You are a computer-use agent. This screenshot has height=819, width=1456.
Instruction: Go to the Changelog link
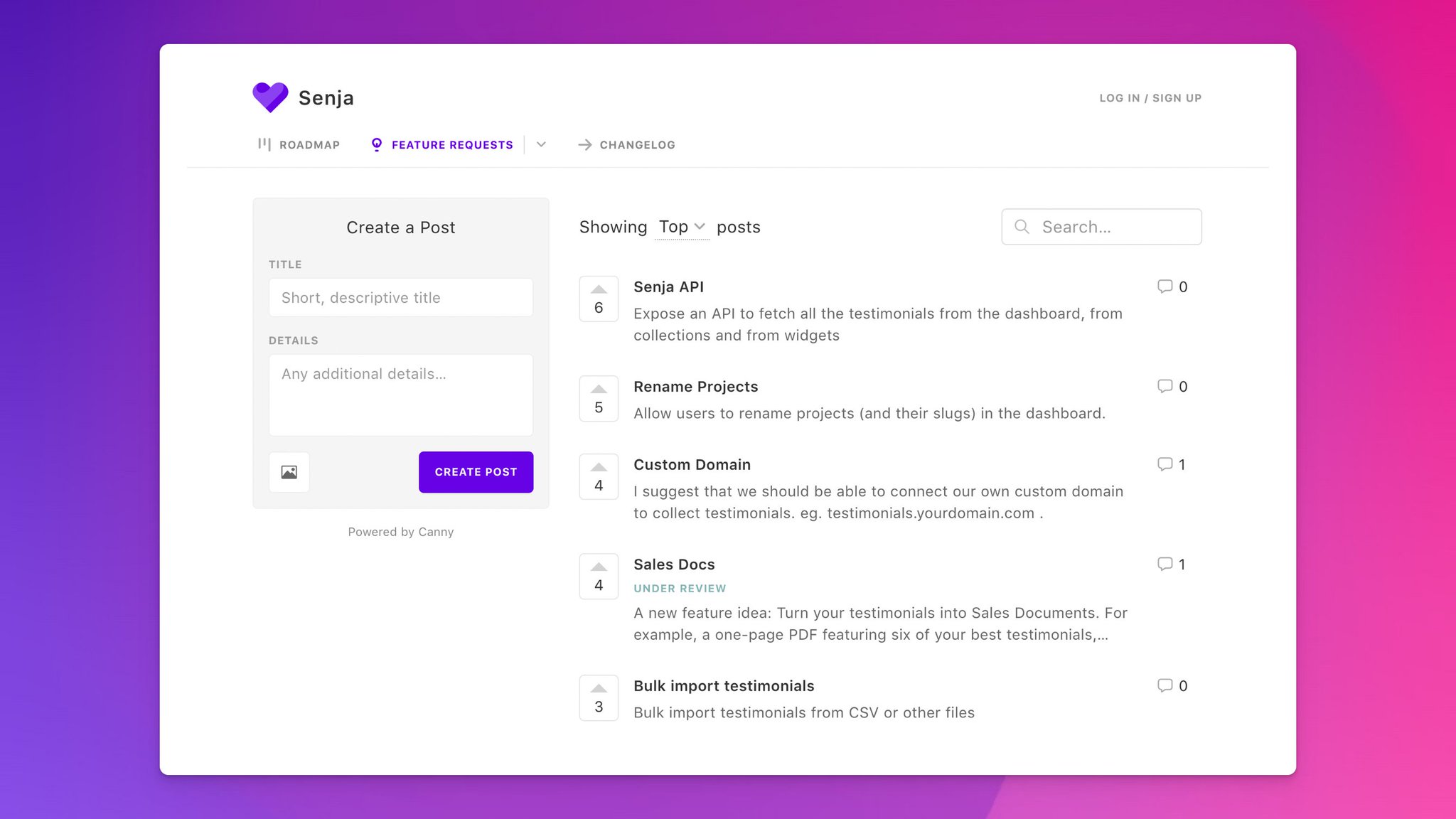(626, 145)
